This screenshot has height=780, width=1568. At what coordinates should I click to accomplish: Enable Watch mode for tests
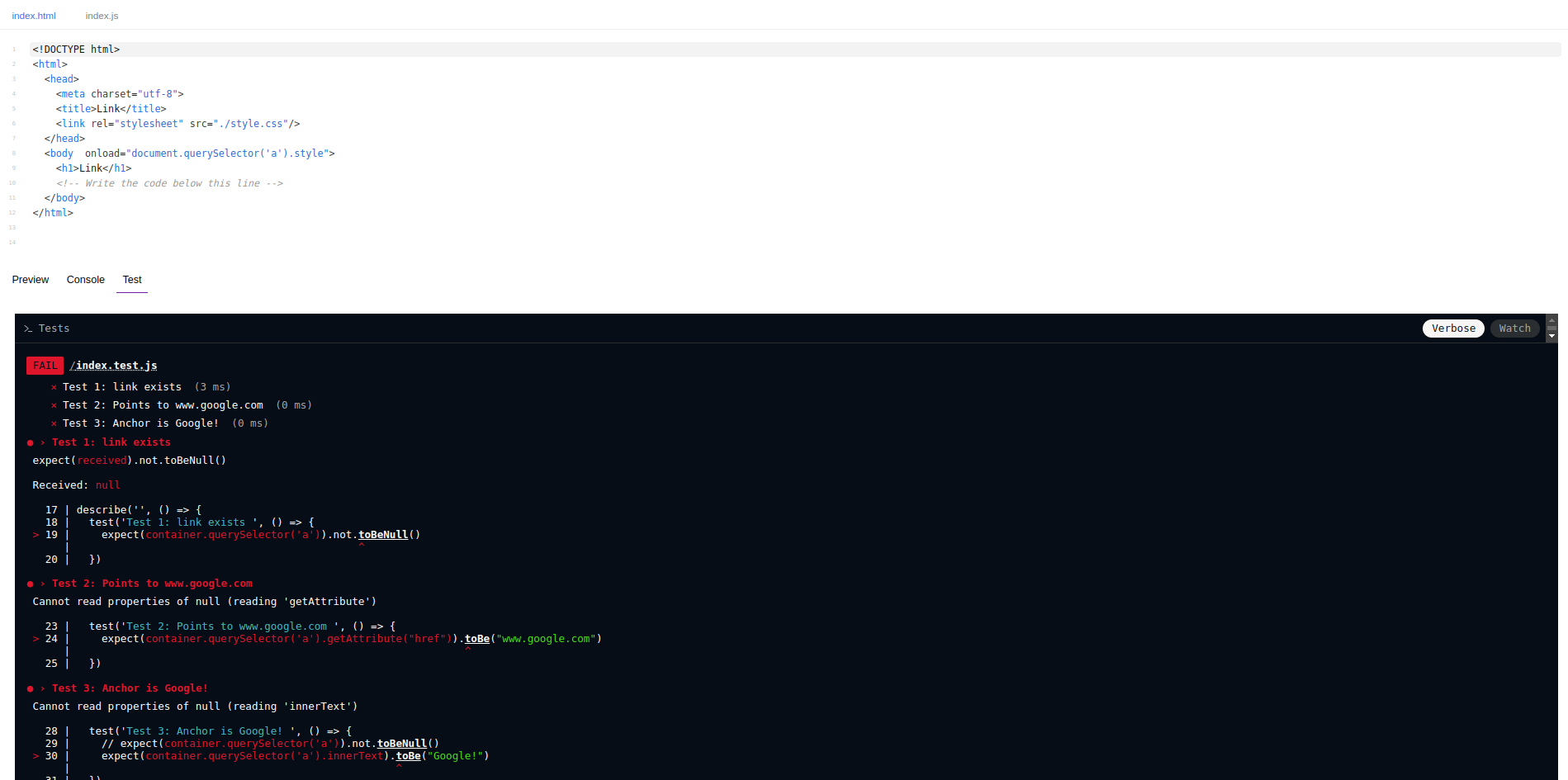[1514, 328]
